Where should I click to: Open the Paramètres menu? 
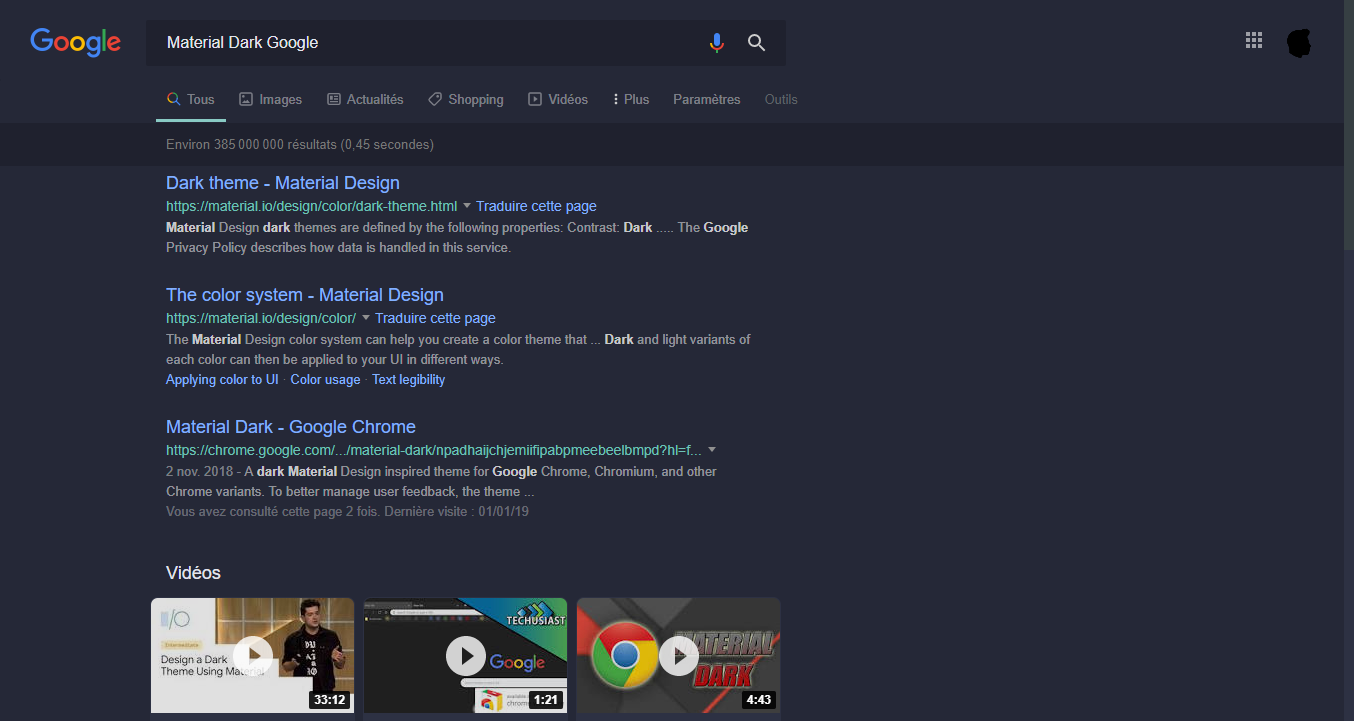706,99
